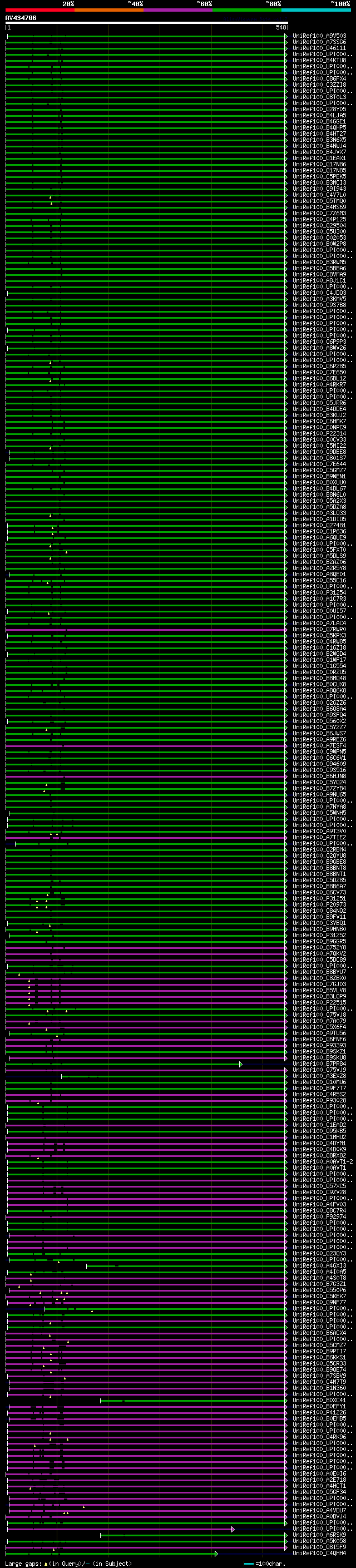
Task: Open hit UniRef100_Q86FX4
Action: 319,78
